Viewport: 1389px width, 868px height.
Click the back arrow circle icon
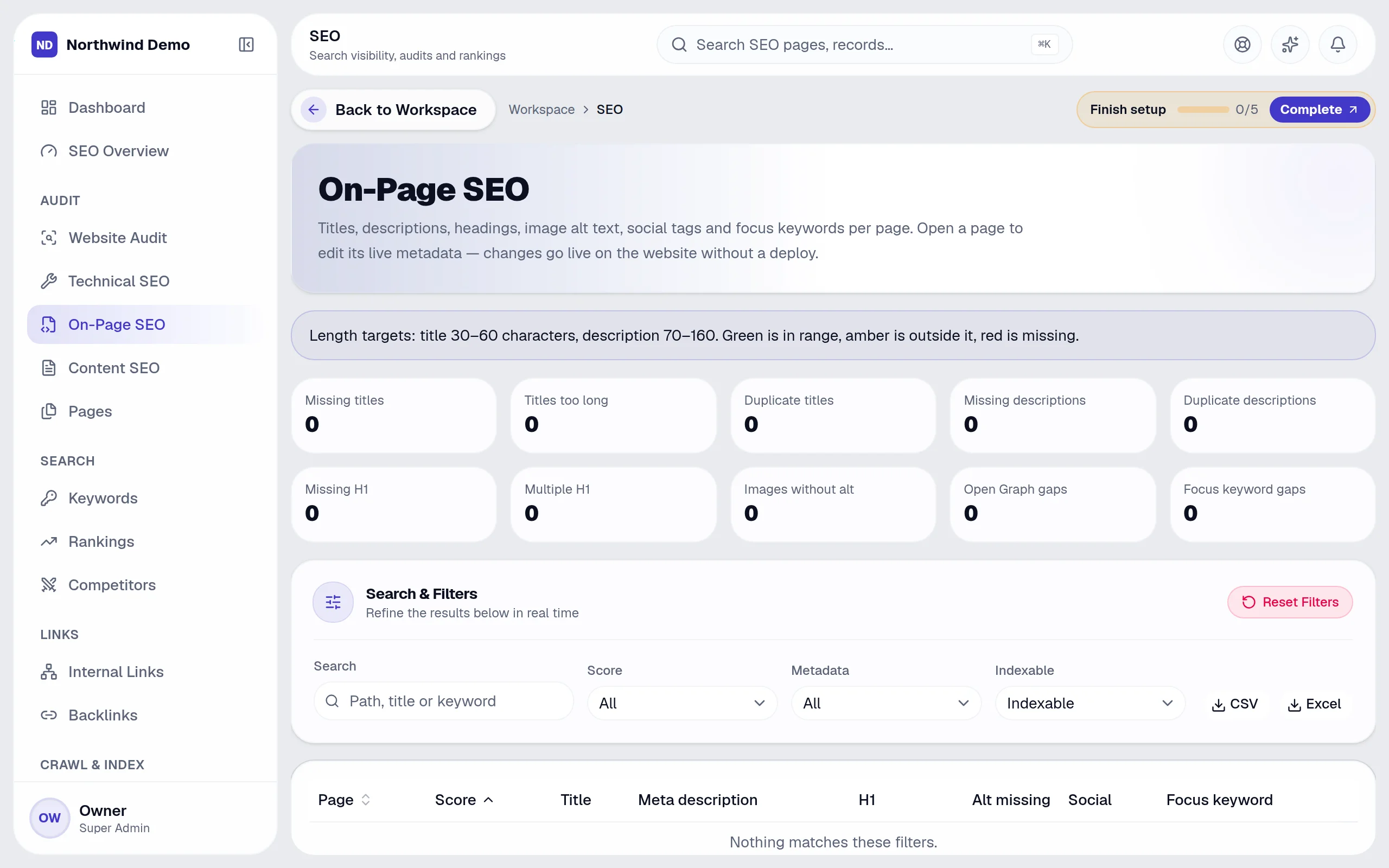pyautogui.click(x=314, y=110)
